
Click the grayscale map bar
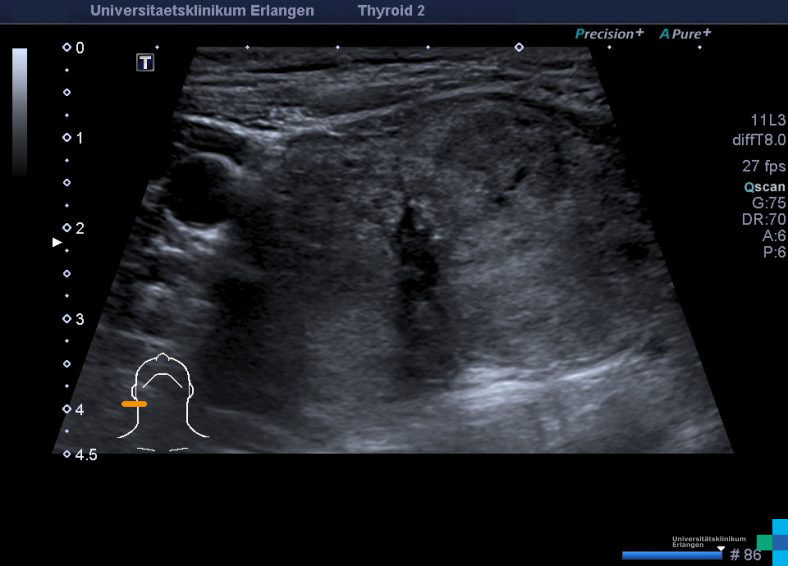point(20,110)
